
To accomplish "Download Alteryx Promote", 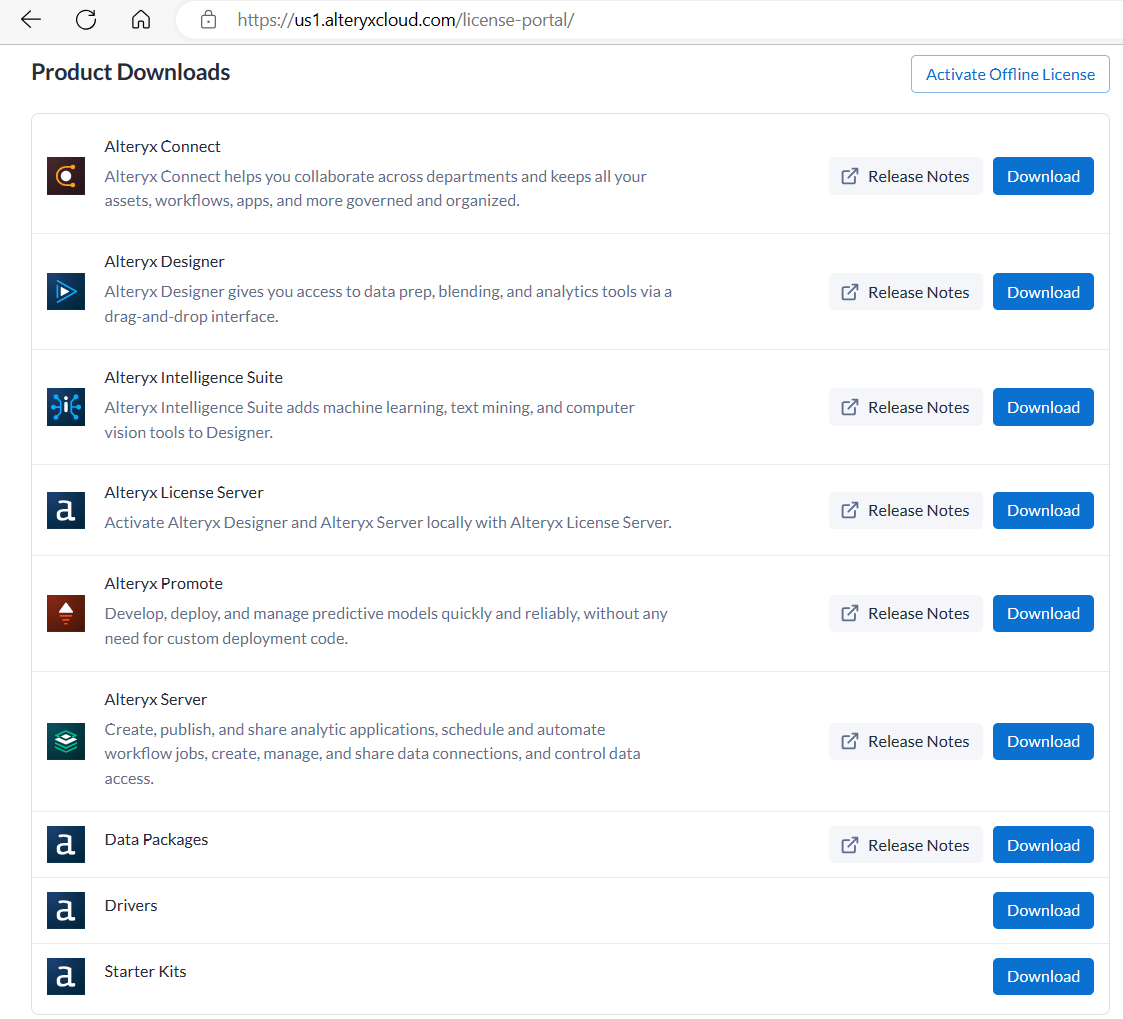I will 1043,614.
